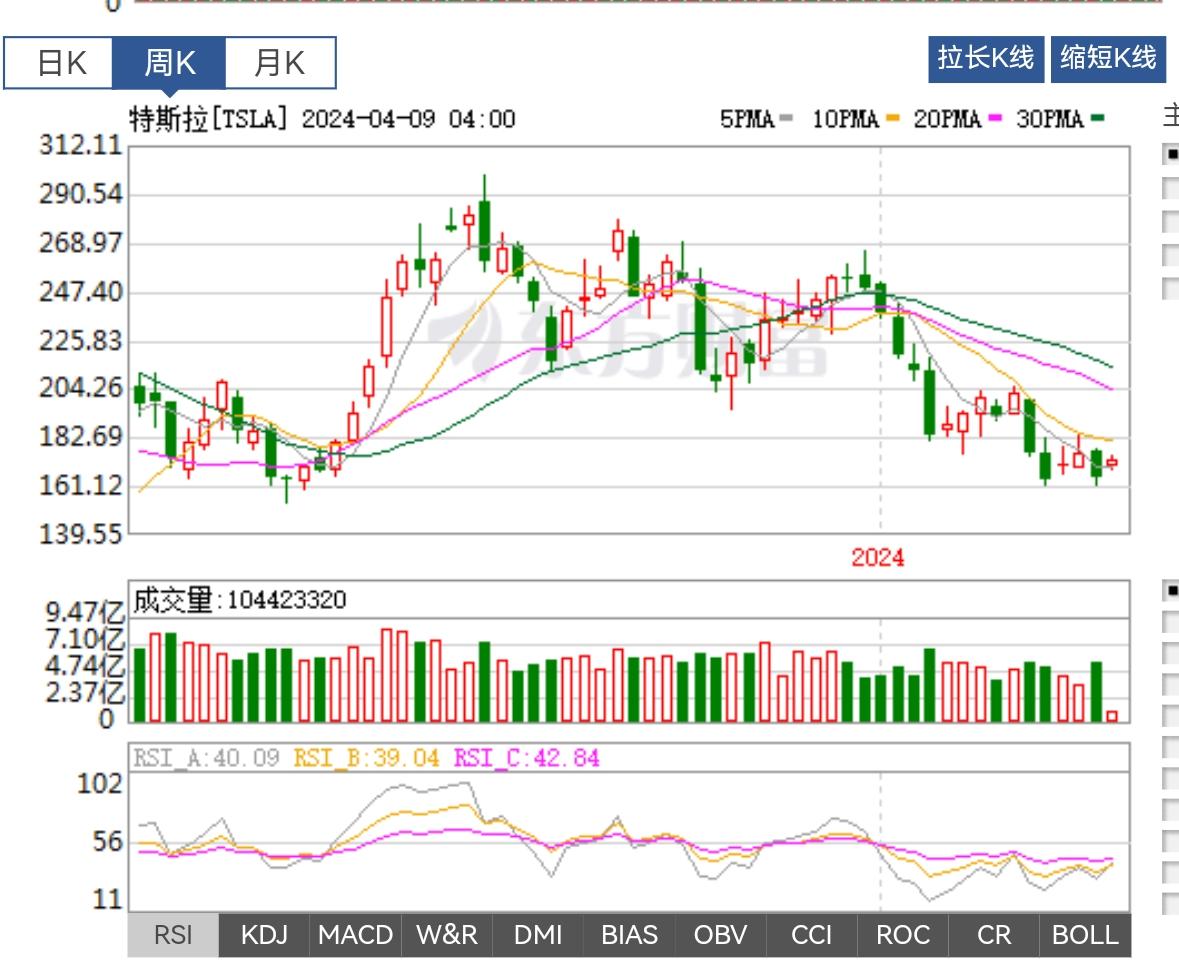Click the 4.74亿 volume axis label
The image size is (1179, 974).
point(85,666)
